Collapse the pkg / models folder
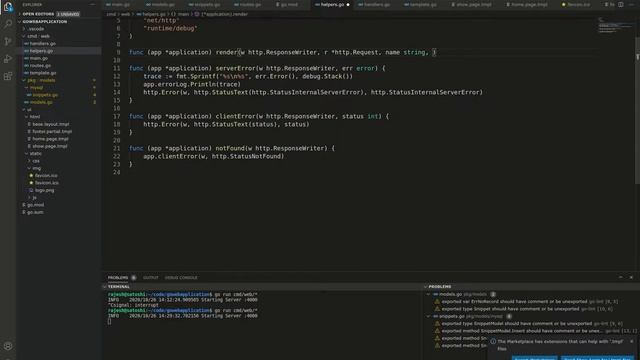The height and width of the screenshot is (360, 640). pos(24,80)
